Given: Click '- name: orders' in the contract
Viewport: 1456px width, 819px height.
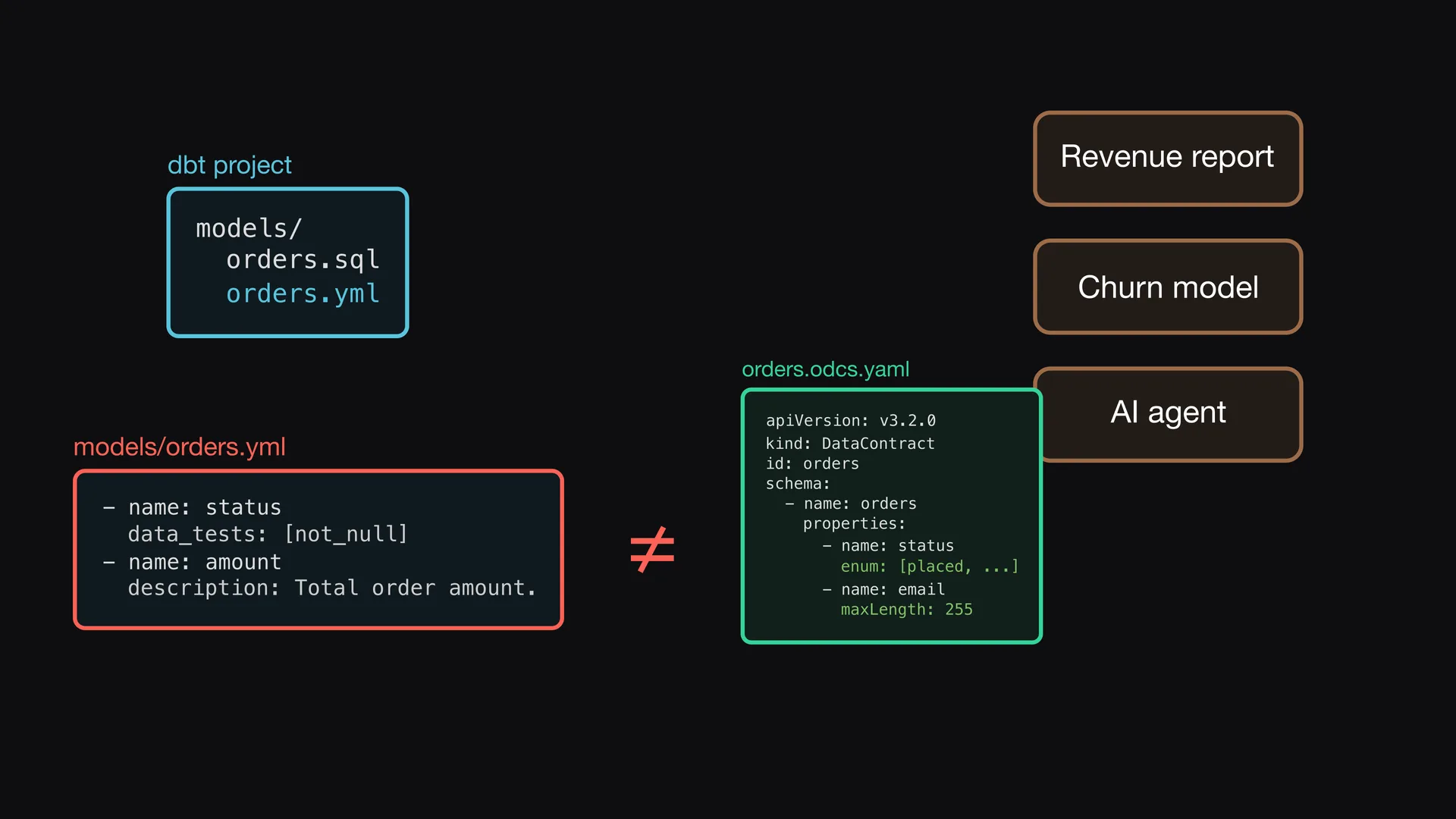Looking at the screenshot, I should tap(851, 504).
